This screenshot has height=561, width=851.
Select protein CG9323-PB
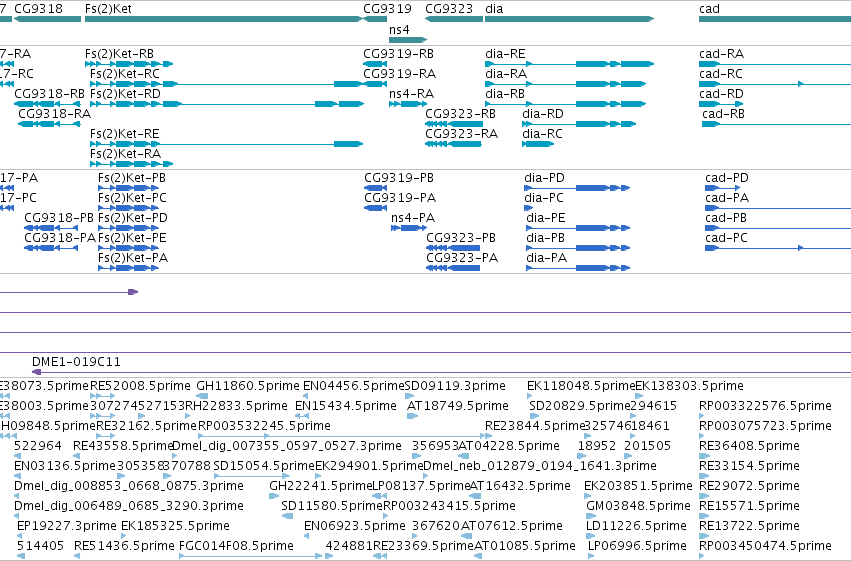pos(453,248)
